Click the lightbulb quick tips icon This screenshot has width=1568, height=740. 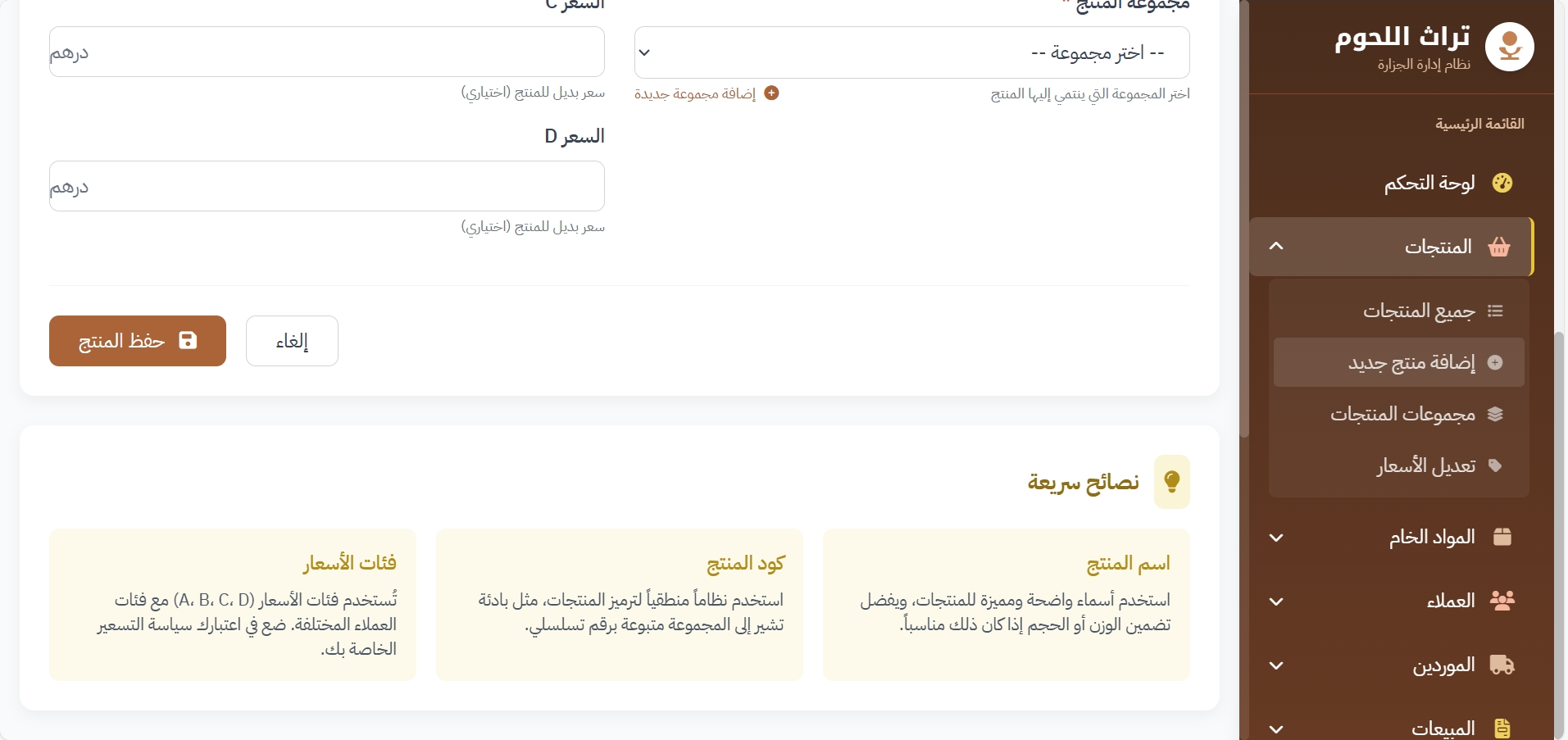(x=1171, y=482)
